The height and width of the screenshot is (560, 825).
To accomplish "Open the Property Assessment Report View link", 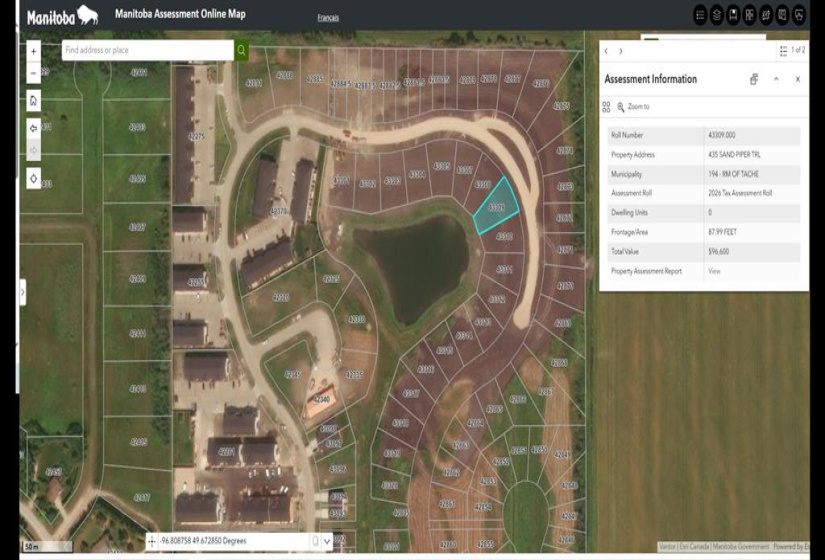I will tap(714, 271).
